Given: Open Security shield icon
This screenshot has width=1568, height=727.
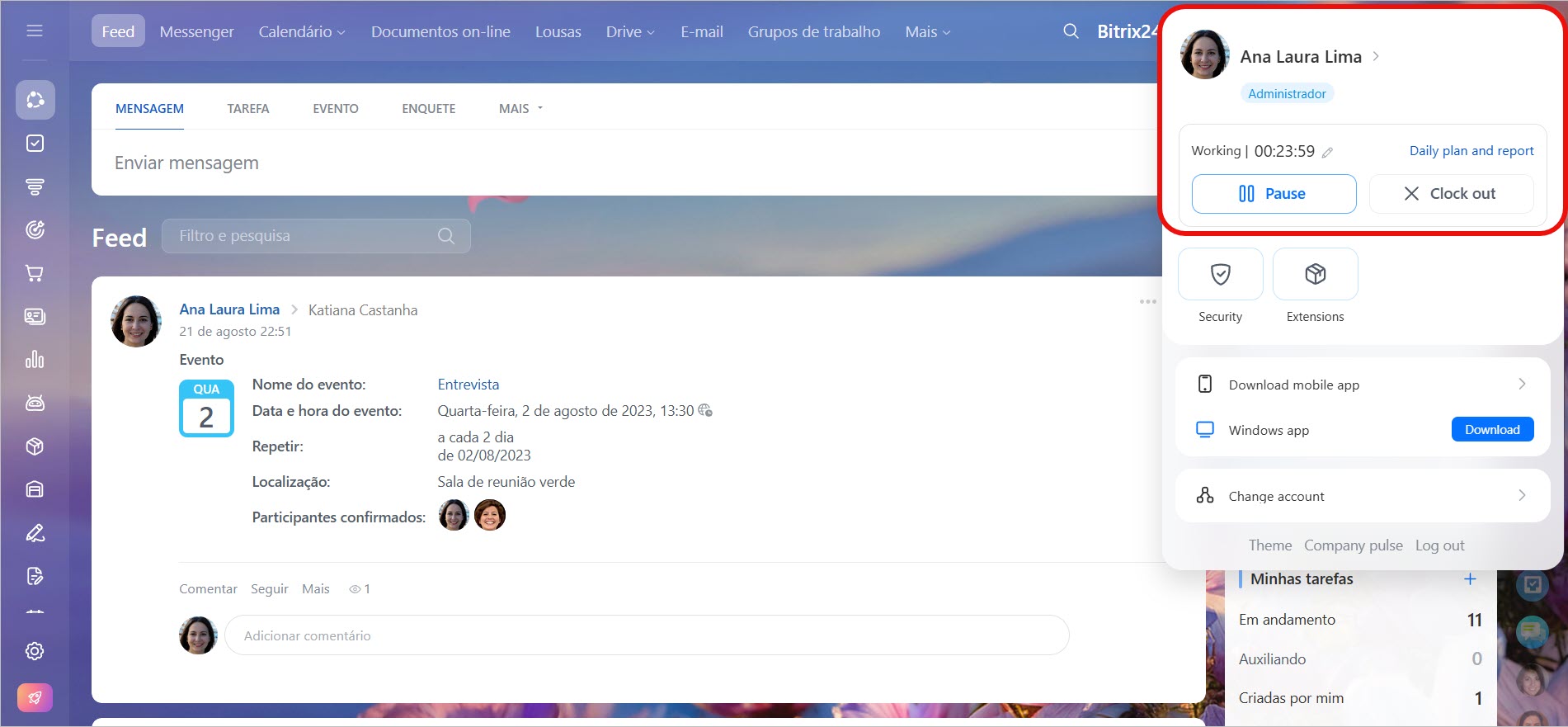Looking at the screenshot, I should tap(1220, 275).
